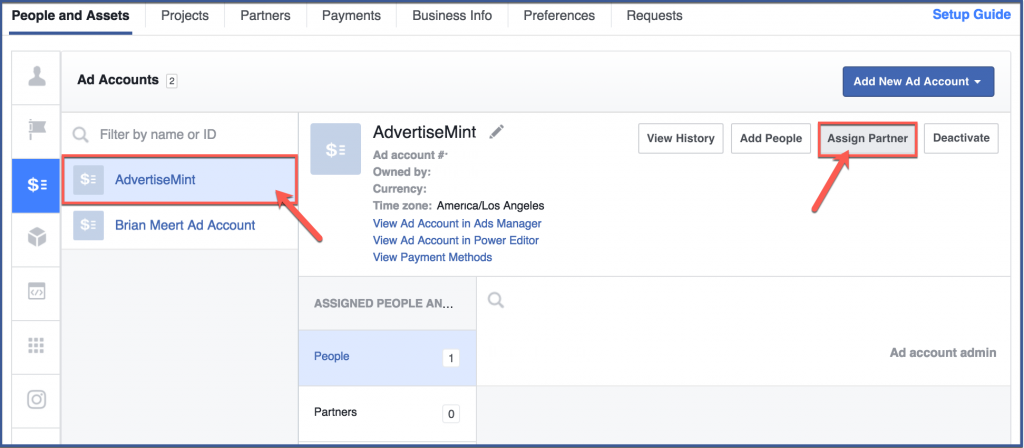
Task: Open the Product Catalogs cube icon
Action: tap(36, 238)
